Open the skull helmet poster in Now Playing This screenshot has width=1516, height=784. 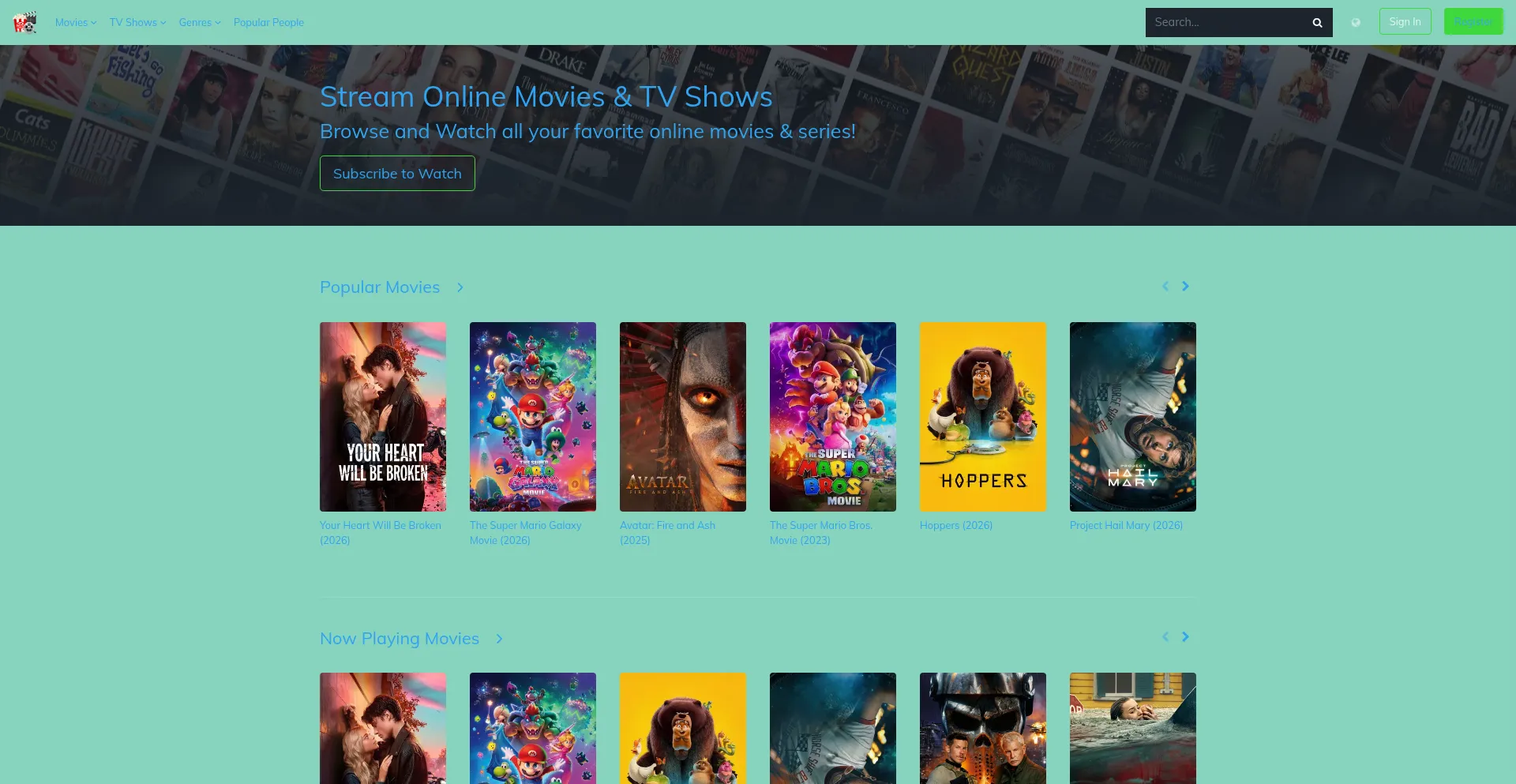[x=983, y=728]
